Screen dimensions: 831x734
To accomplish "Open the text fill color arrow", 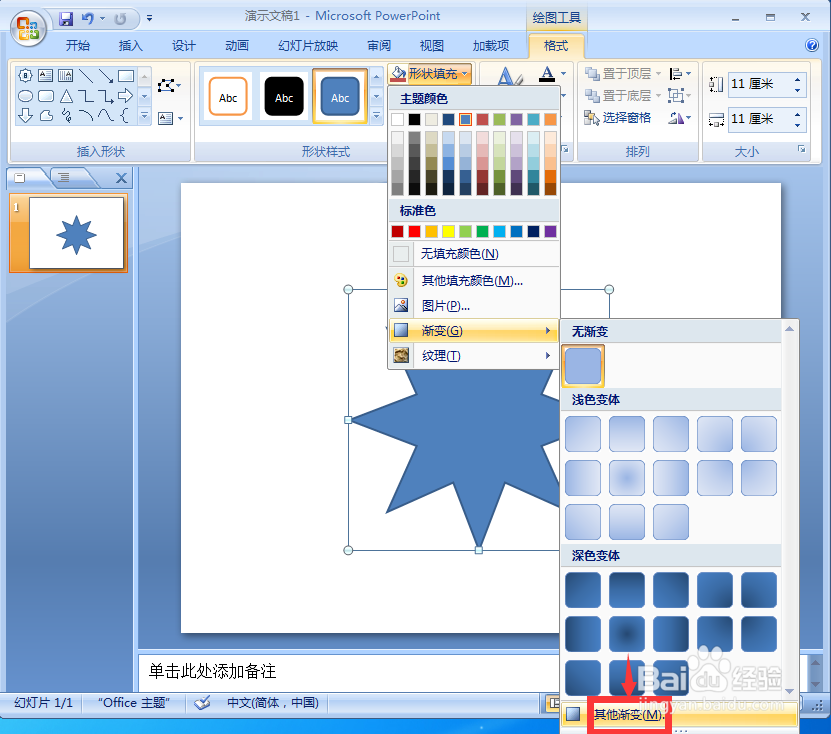I will coord(563,74).
